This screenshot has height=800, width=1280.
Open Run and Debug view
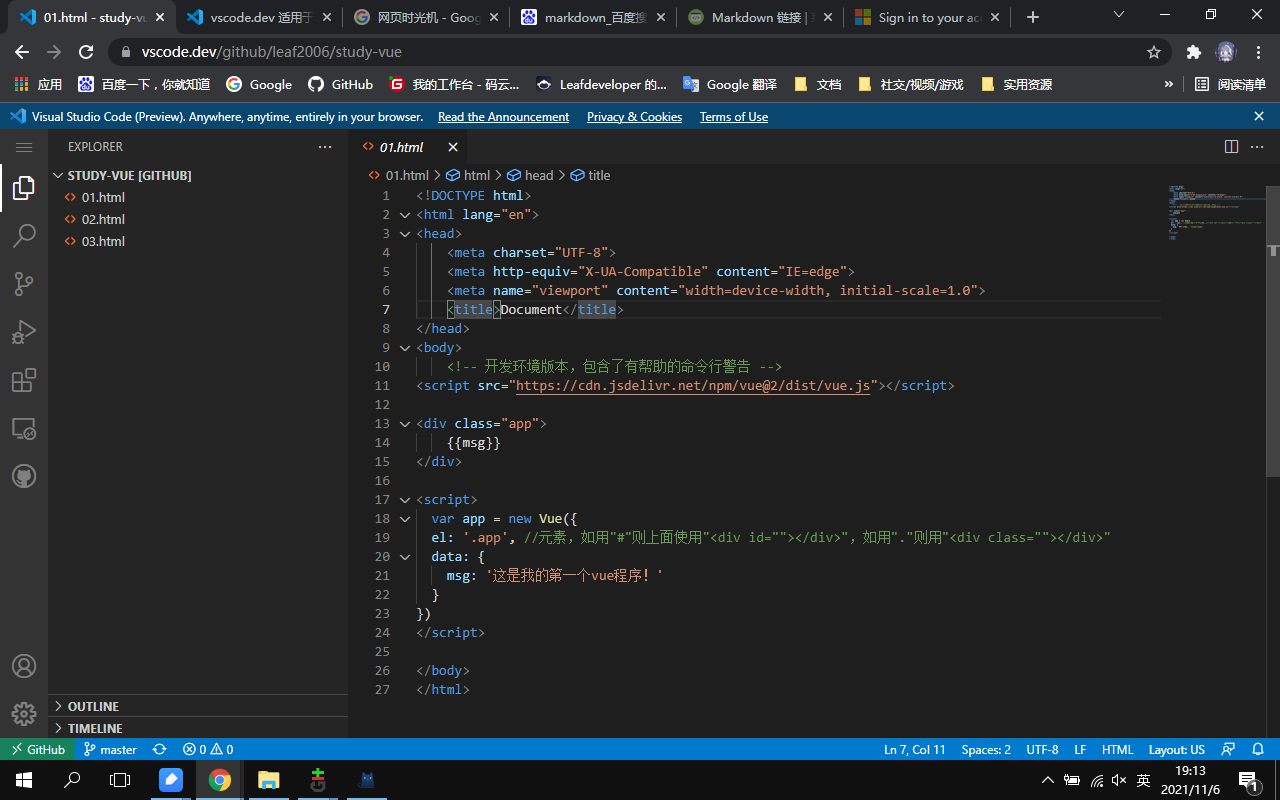point(24,332)
